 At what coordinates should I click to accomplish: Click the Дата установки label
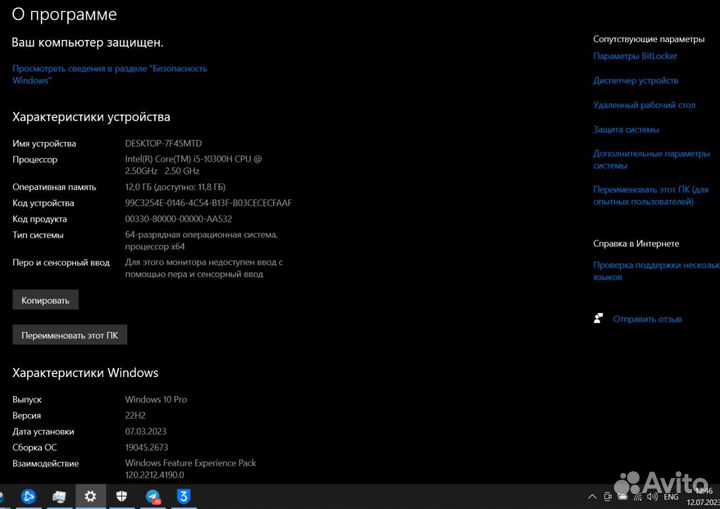point(43,431)
